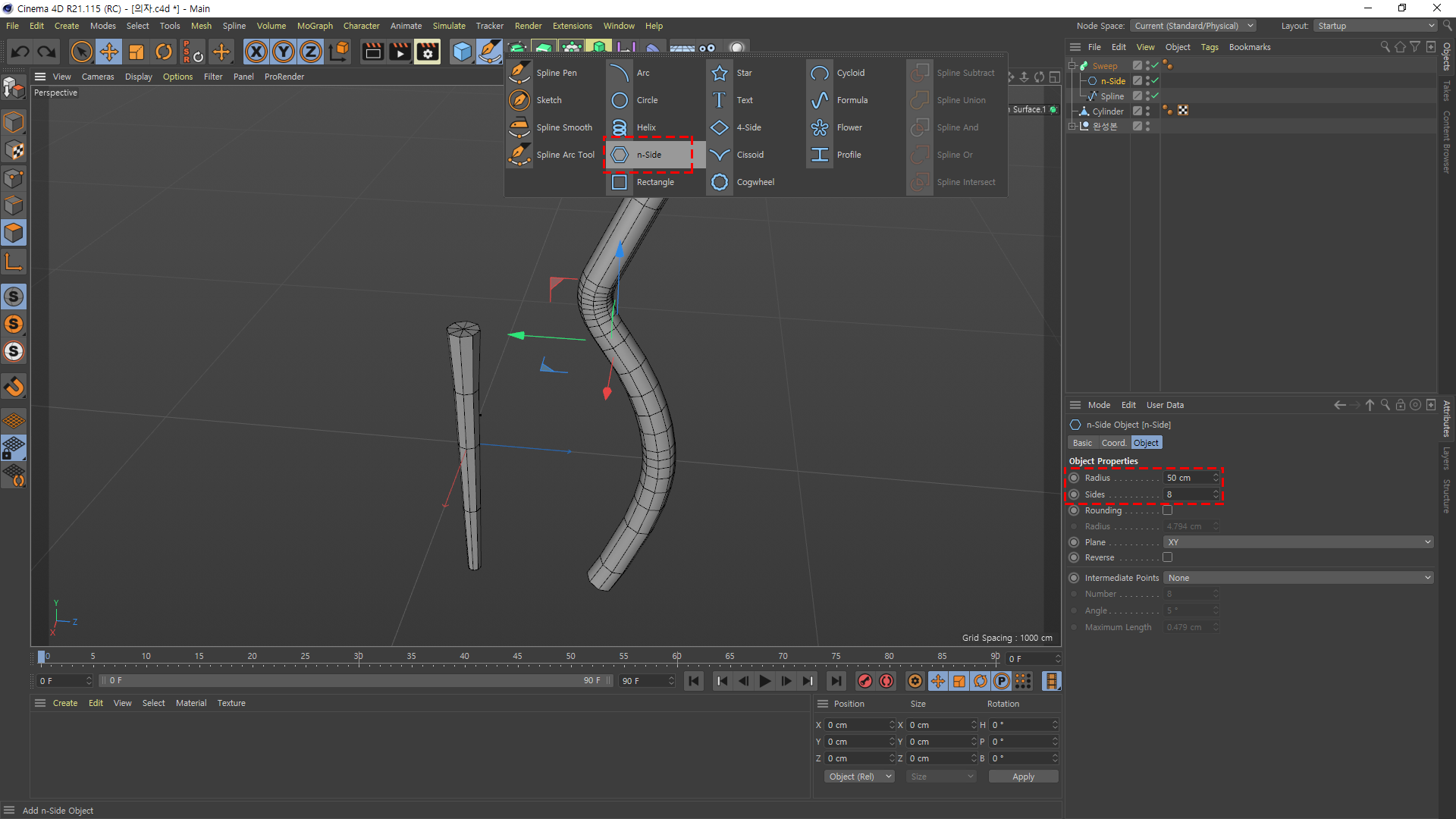Choose the Cogwheel spline primitive
Viewport: 1456px width, 819px height.
[720, 182]
